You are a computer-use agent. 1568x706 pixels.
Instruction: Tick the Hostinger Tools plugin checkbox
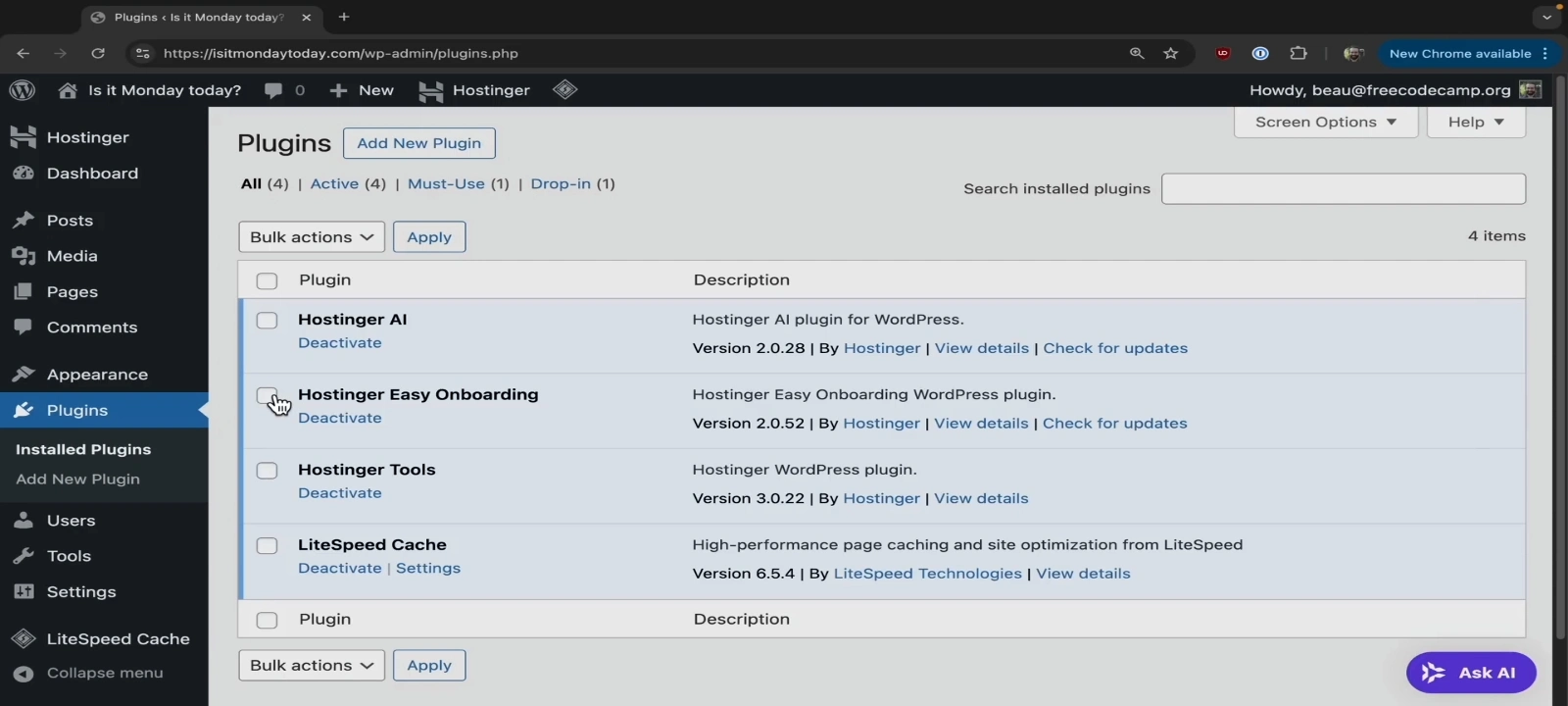click(x=267, y=471)
